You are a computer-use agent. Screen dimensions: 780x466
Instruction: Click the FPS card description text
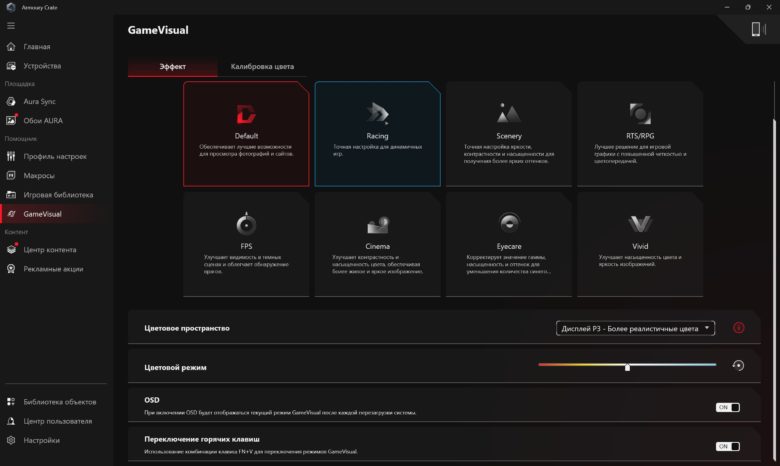(246, 264)
